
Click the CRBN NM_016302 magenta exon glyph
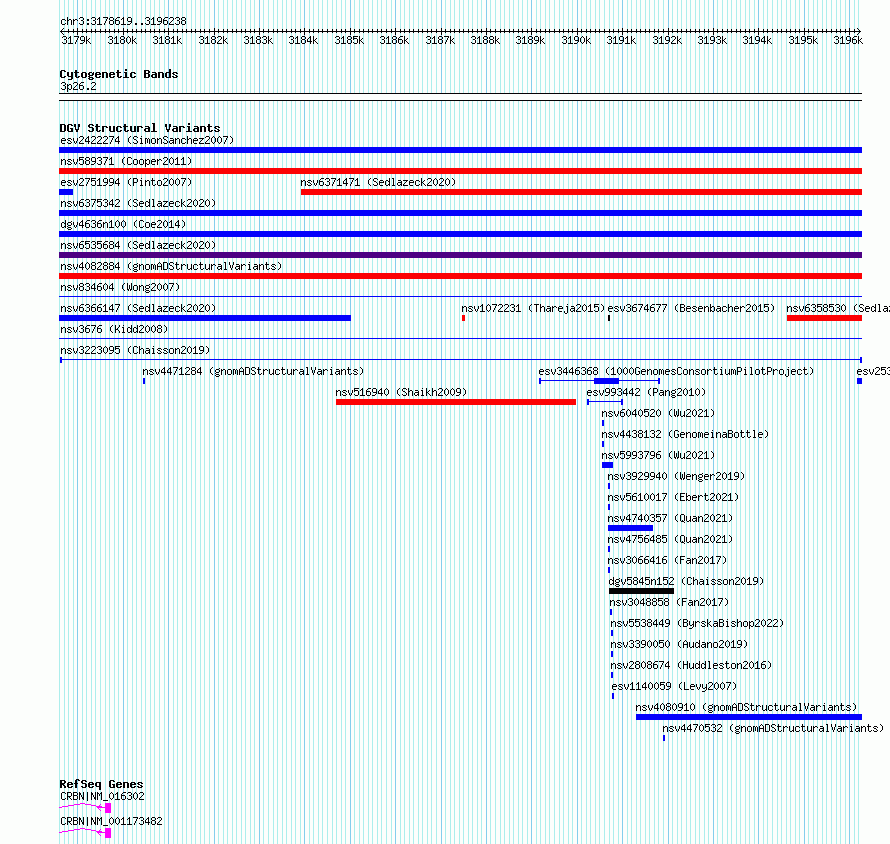[108, 808]
